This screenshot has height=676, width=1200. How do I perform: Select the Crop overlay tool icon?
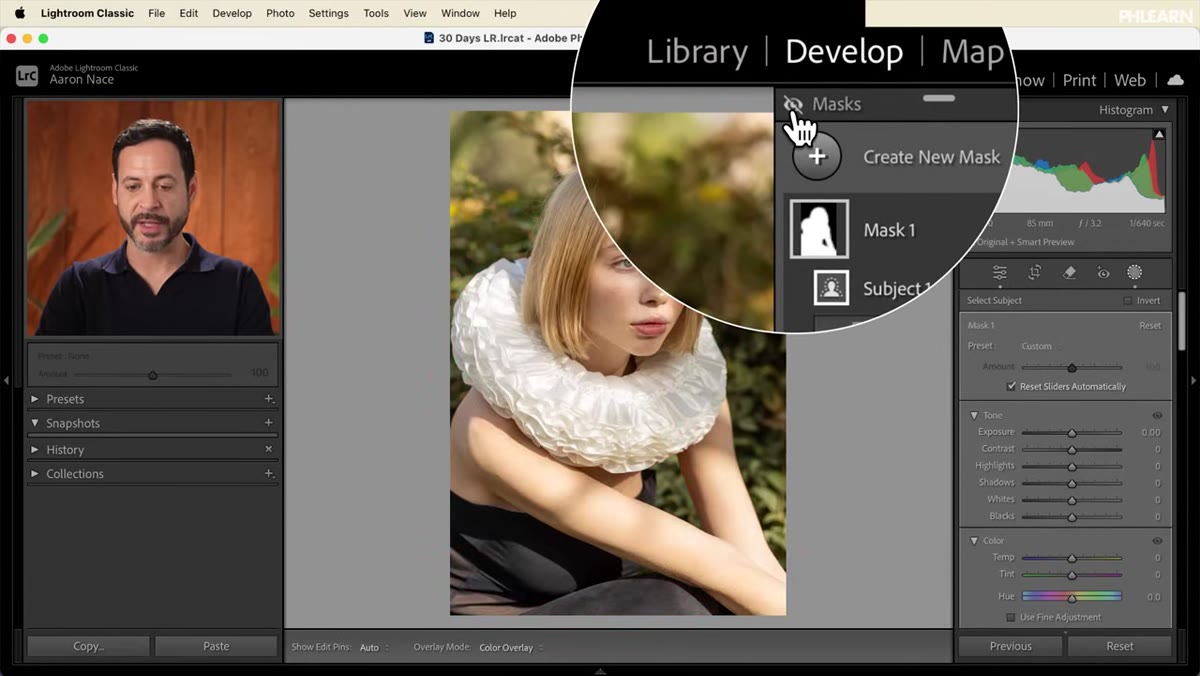[x=1035, y=273]
